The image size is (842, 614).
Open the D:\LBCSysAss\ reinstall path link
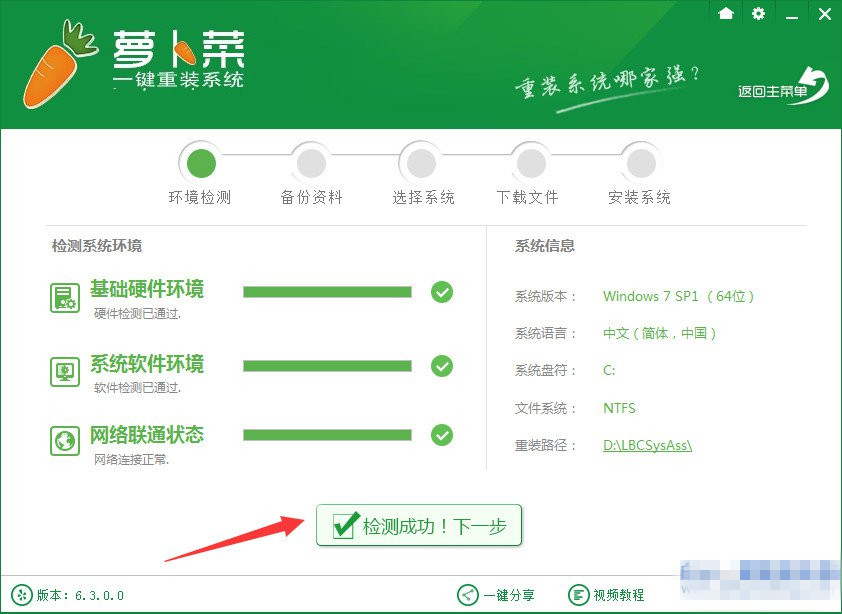648,445
